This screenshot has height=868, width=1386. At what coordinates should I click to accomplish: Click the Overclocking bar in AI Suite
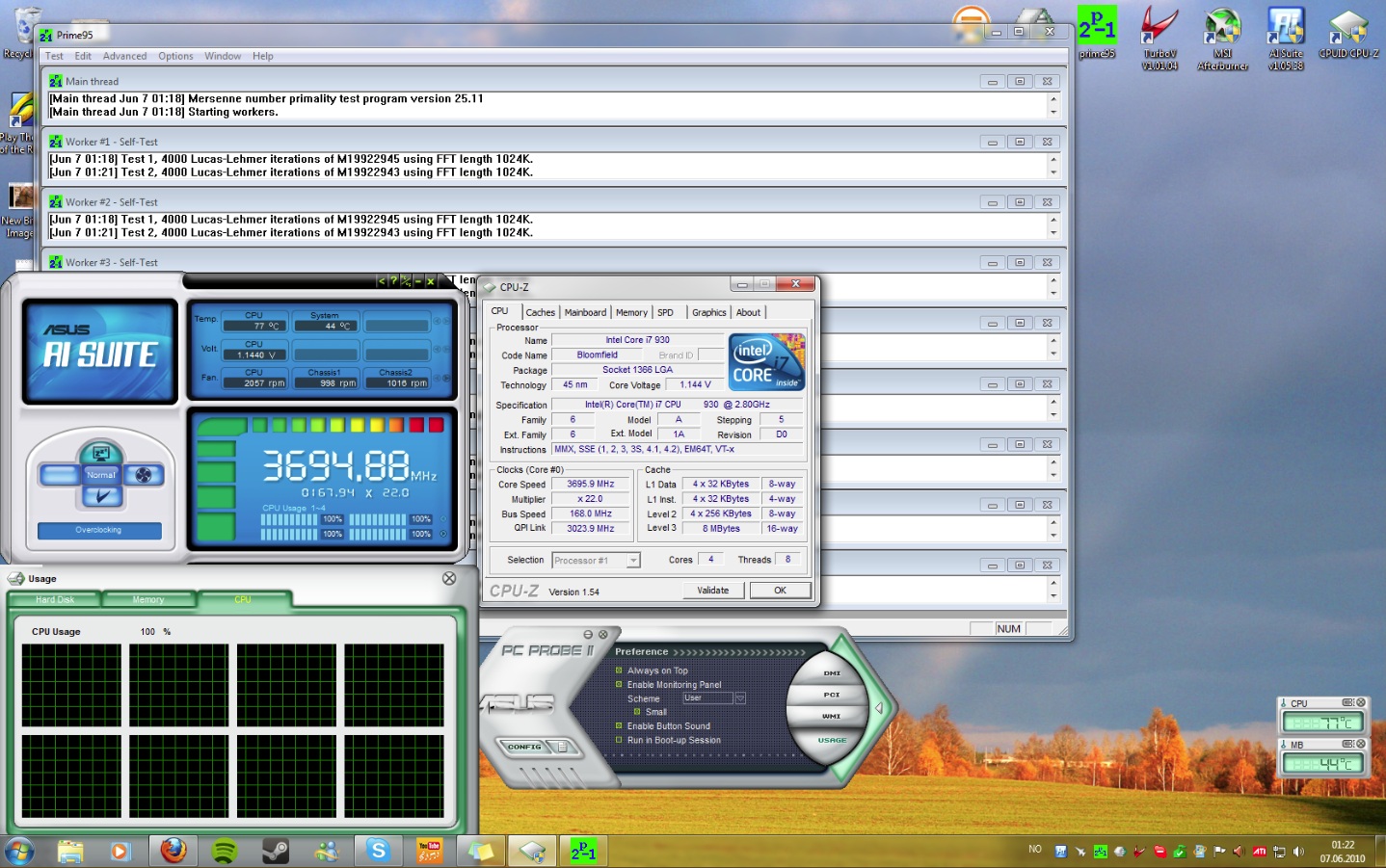pyautogui.click(x=99, y=530)
